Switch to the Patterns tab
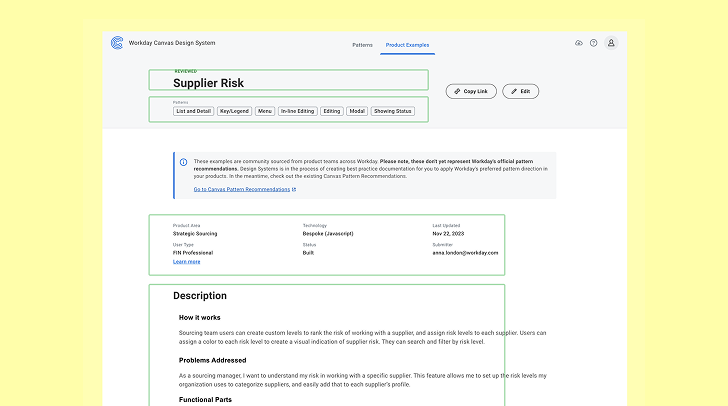728x406 pixels. tap(362, 45)
